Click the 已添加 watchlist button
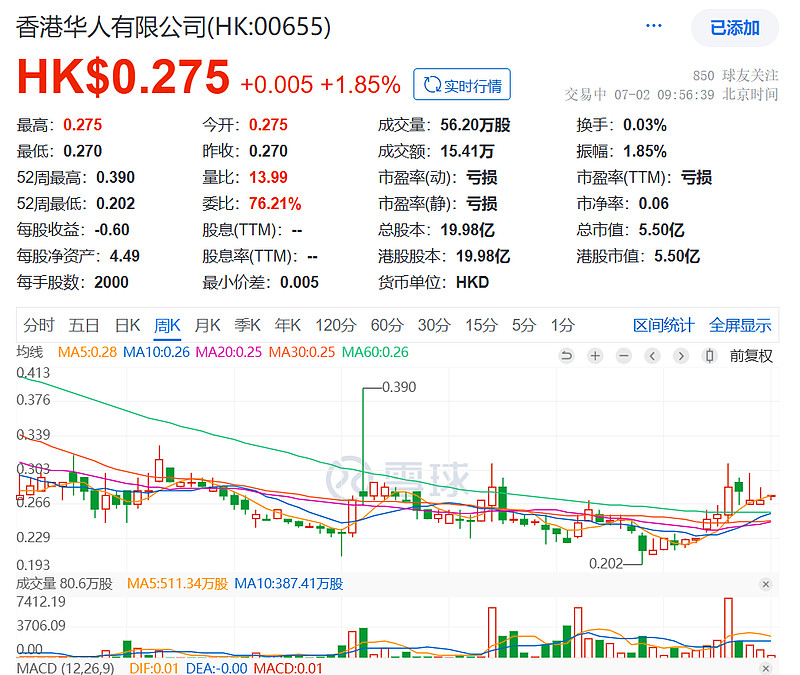The width and height of the screenshot is (800, 675). click(x=735, y=28)
